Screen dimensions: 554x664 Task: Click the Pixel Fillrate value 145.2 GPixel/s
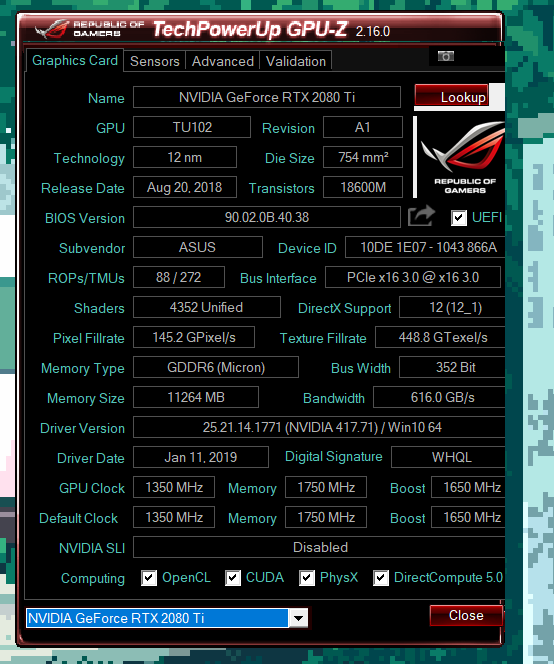coord(194,337)
